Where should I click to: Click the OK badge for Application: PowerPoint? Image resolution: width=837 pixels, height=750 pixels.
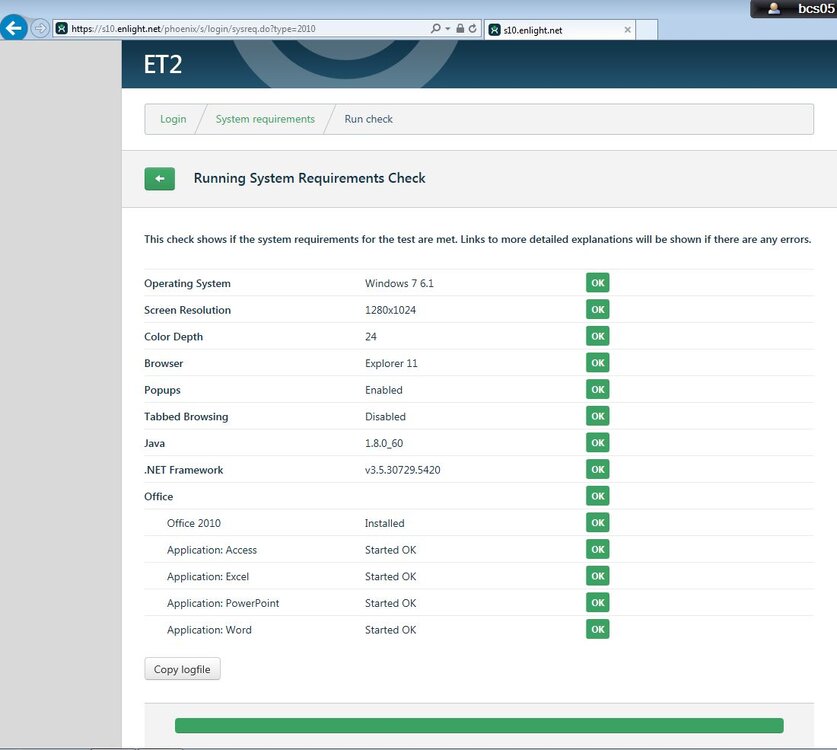tap(597, 603)
